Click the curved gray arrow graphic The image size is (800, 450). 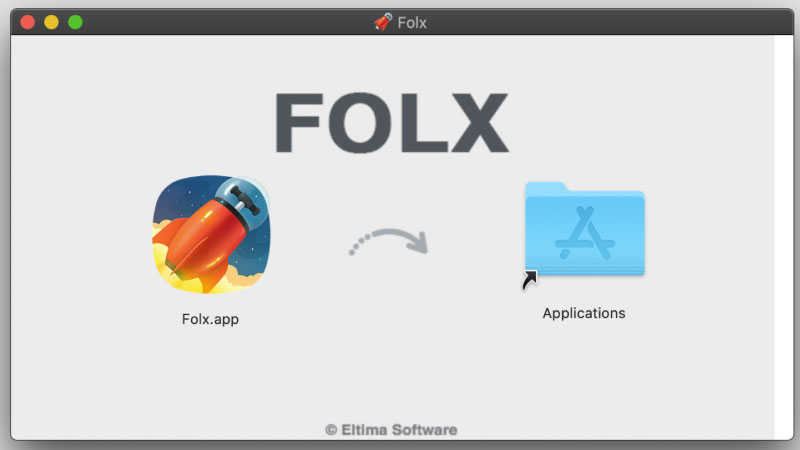pos(389,241)
